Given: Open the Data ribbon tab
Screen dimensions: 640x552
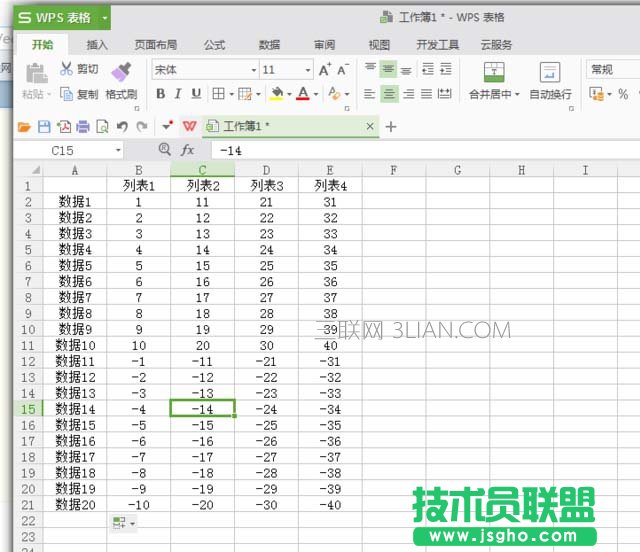Looking at the screenshot, I should pyautogui.click(x=269, y=45).
